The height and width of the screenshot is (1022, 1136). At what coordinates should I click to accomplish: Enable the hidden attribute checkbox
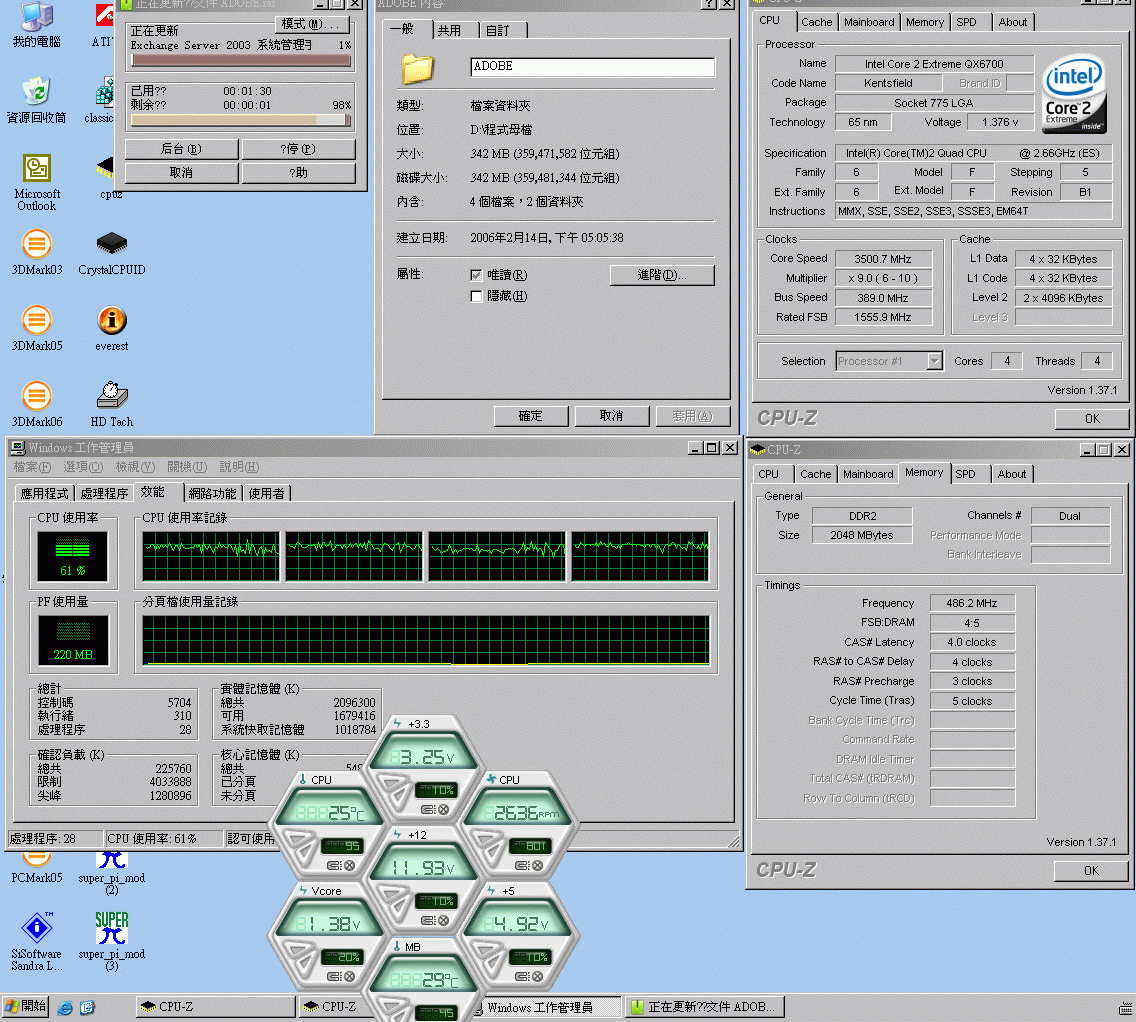pyautogui.click(x=476, y=296)
